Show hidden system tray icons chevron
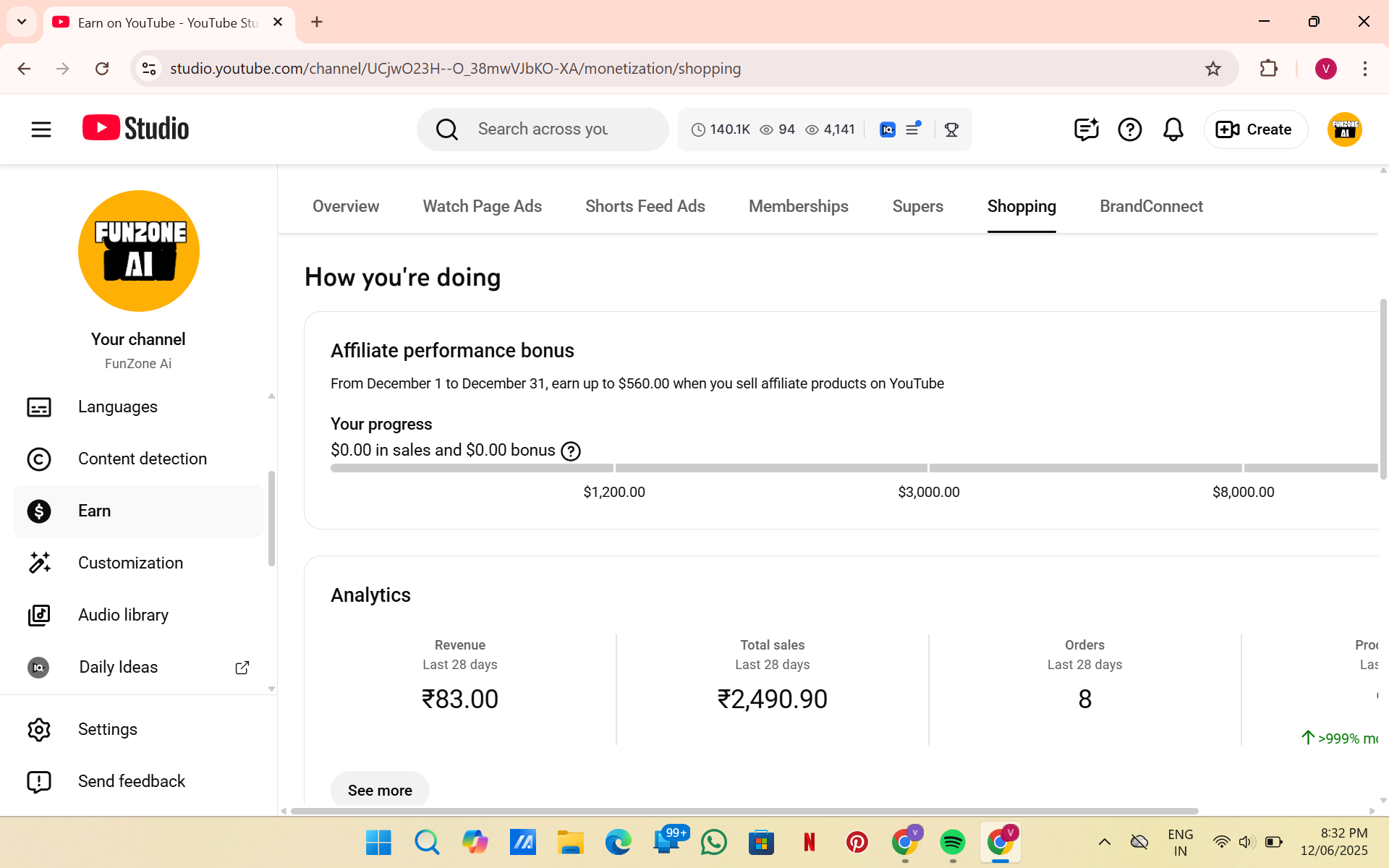This screenshot has width=1389, height=868. pyautogui.click(x=1104, y=841)
